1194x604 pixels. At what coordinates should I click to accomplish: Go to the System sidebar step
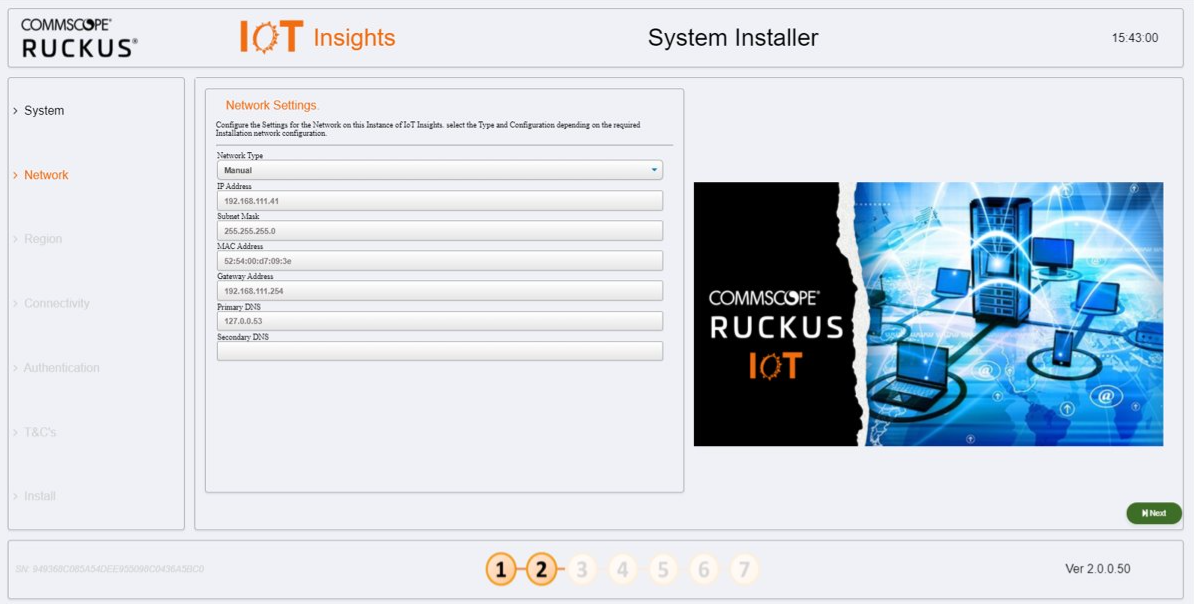pyautogui.click(x=44, y=110)
